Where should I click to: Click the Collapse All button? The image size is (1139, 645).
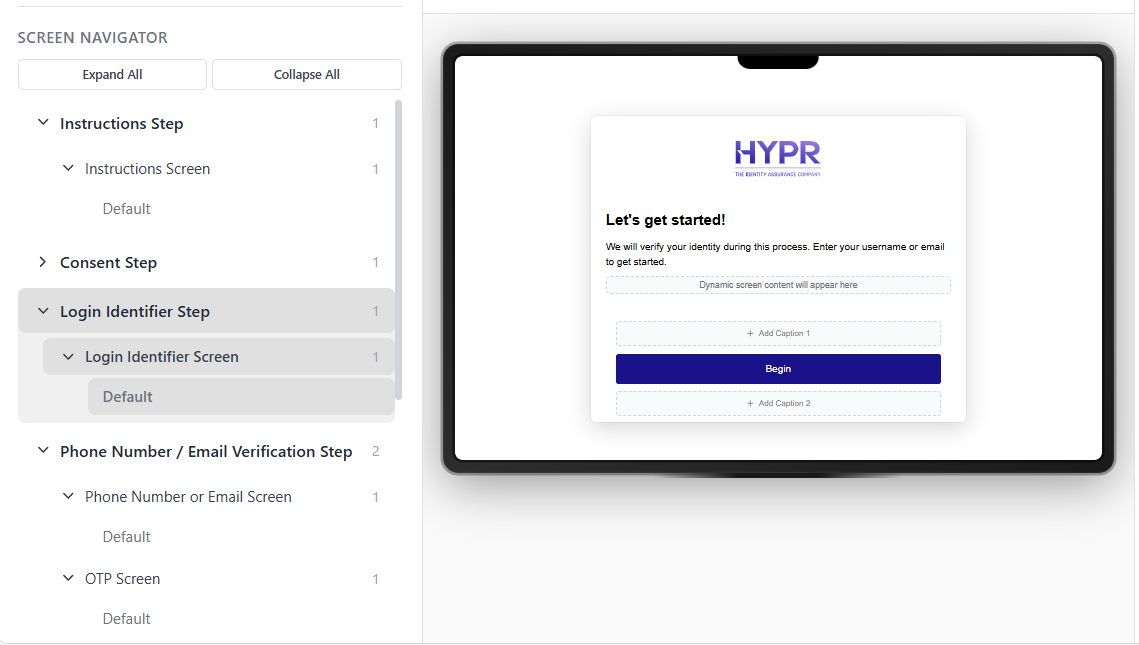coord(306,75)
